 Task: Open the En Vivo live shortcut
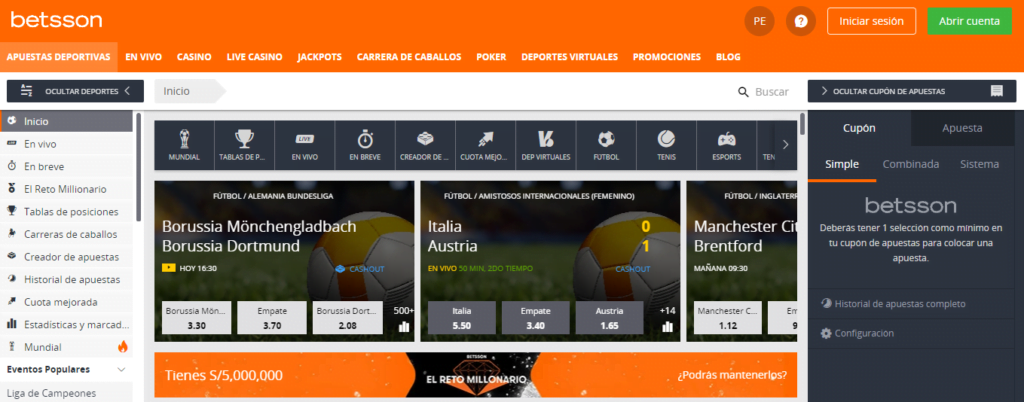(x=304, y=145)
